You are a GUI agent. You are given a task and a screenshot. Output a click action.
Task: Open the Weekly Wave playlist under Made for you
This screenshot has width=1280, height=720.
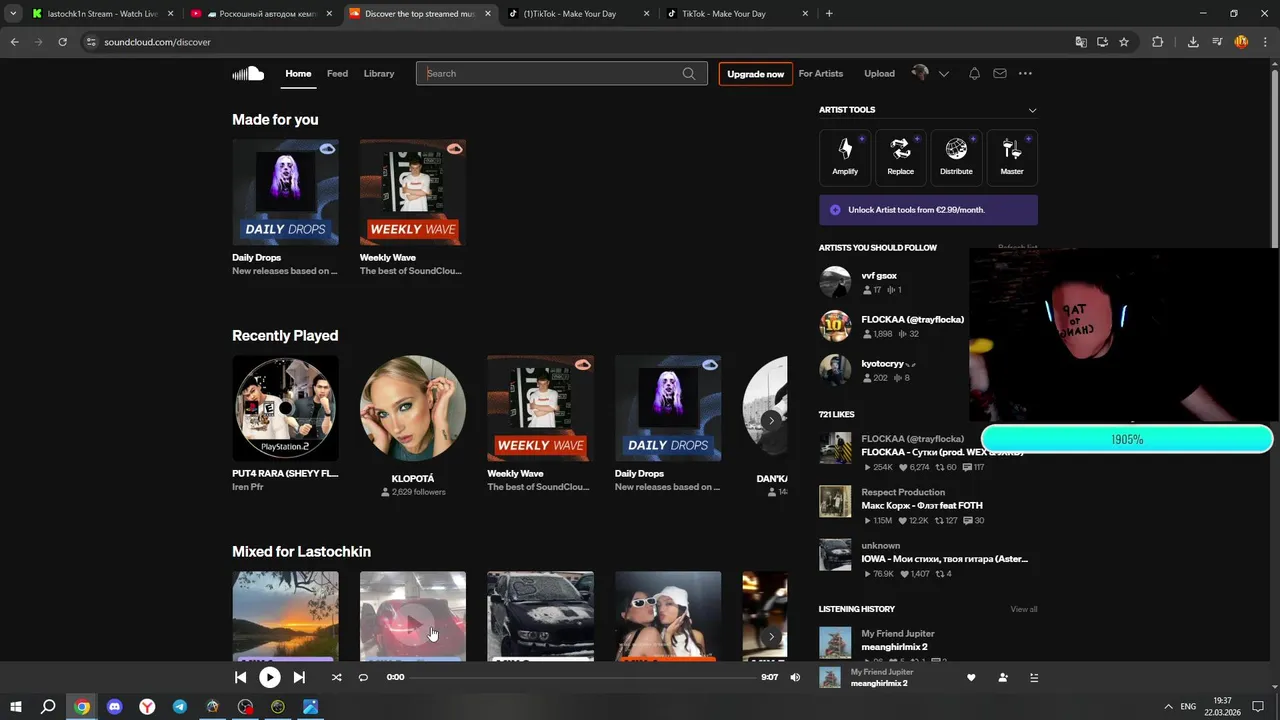point(413,192)
